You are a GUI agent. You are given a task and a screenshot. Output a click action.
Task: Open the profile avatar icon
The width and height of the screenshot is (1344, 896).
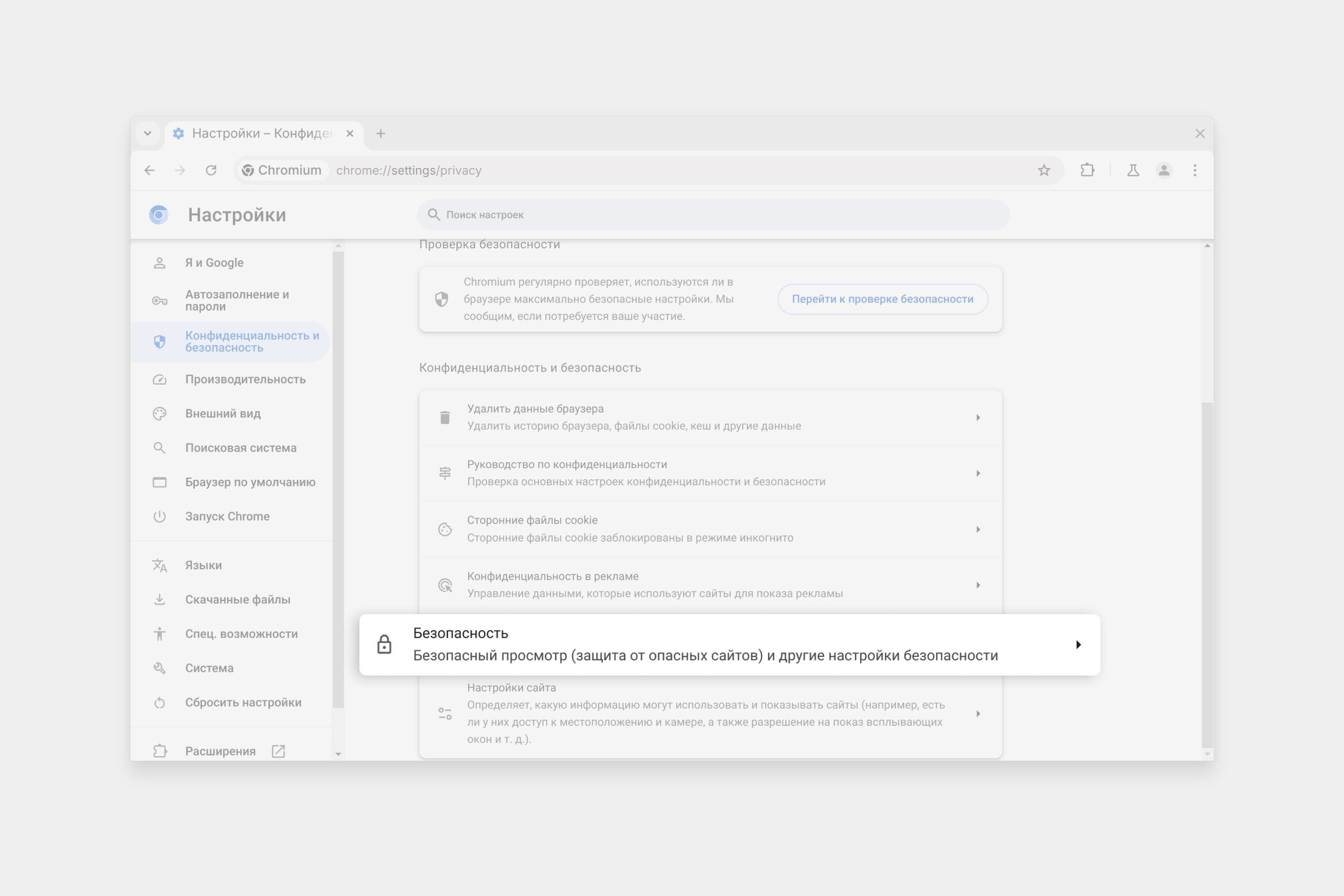click(x=1163, y=170)
